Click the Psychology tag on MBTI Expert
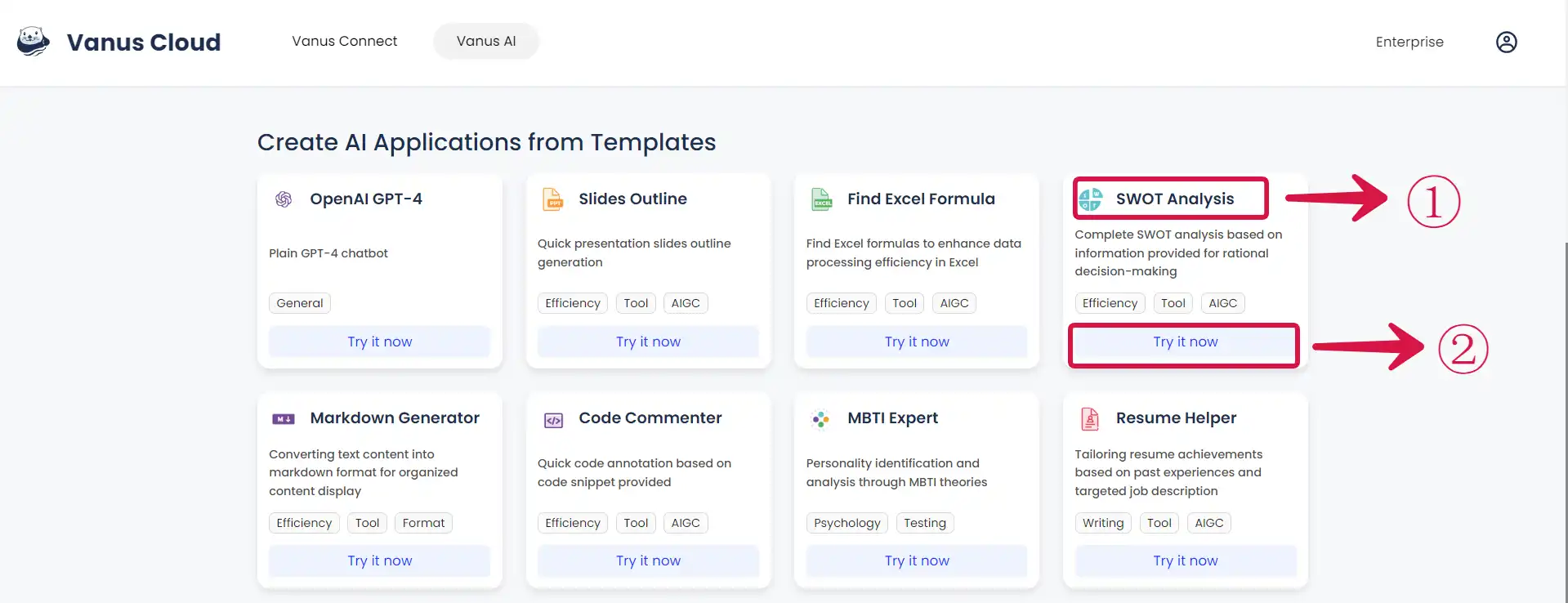This screenshot has width=1568, height=603. (847, 523)
